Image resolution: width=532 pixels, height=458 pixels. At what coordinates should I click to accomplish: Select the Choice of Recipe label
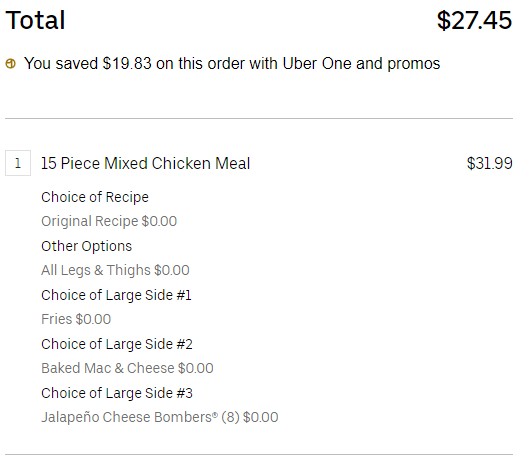pos(95,197)
